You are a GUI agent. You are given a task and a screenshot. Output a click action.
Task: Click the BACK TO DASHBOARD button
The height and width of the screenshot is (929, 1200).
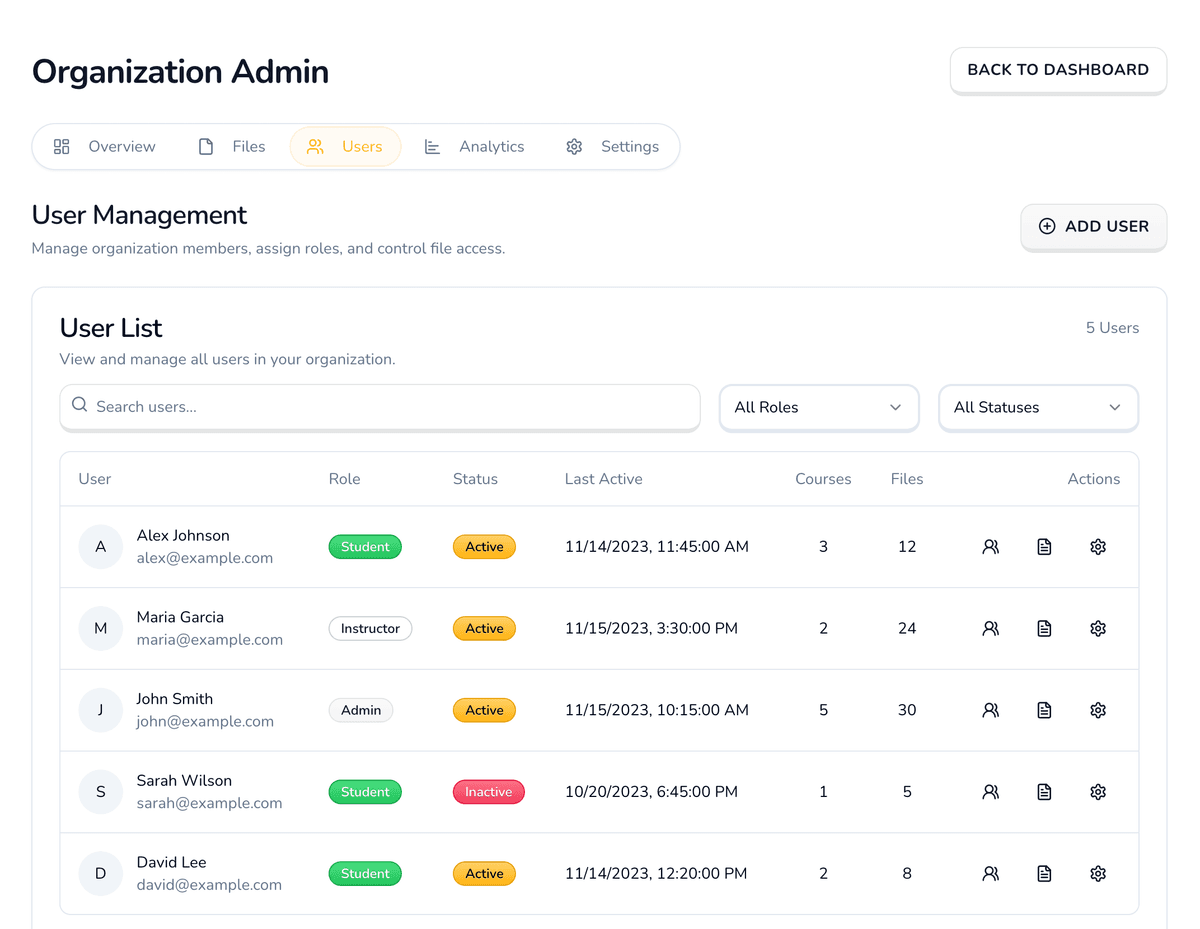[x=1057, y=70]
